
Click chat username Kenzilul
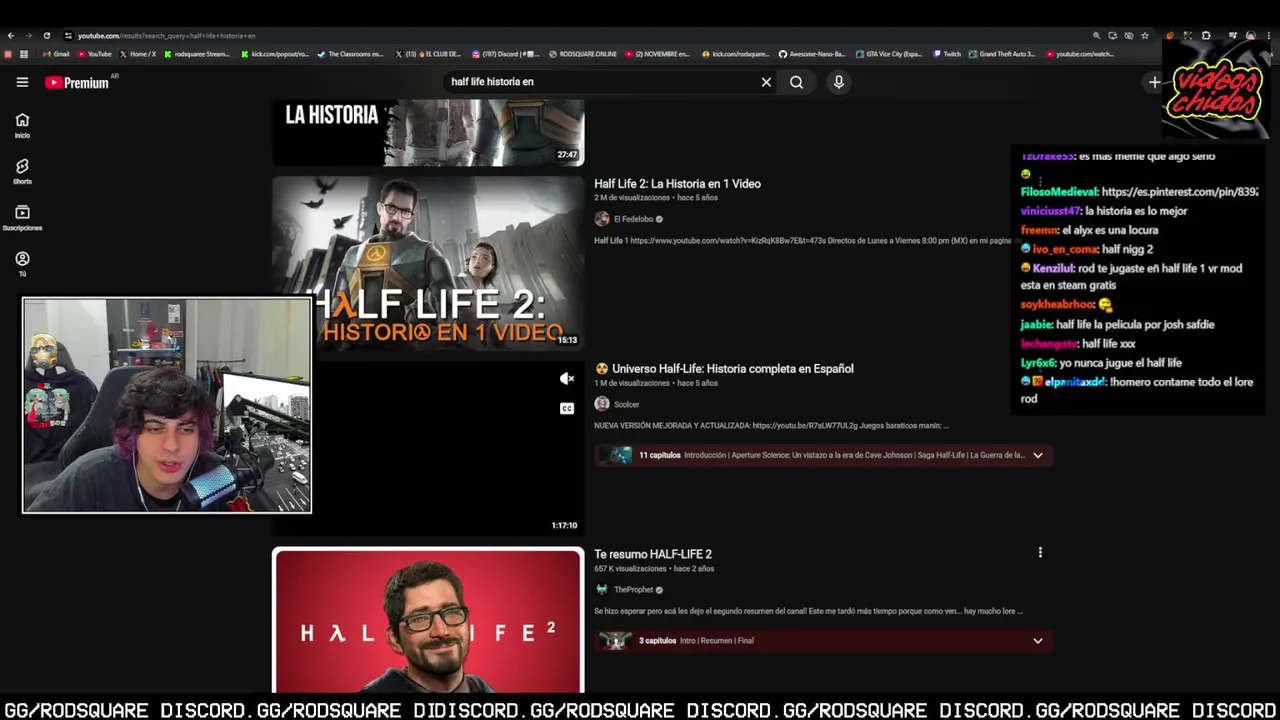point(1054,268)
